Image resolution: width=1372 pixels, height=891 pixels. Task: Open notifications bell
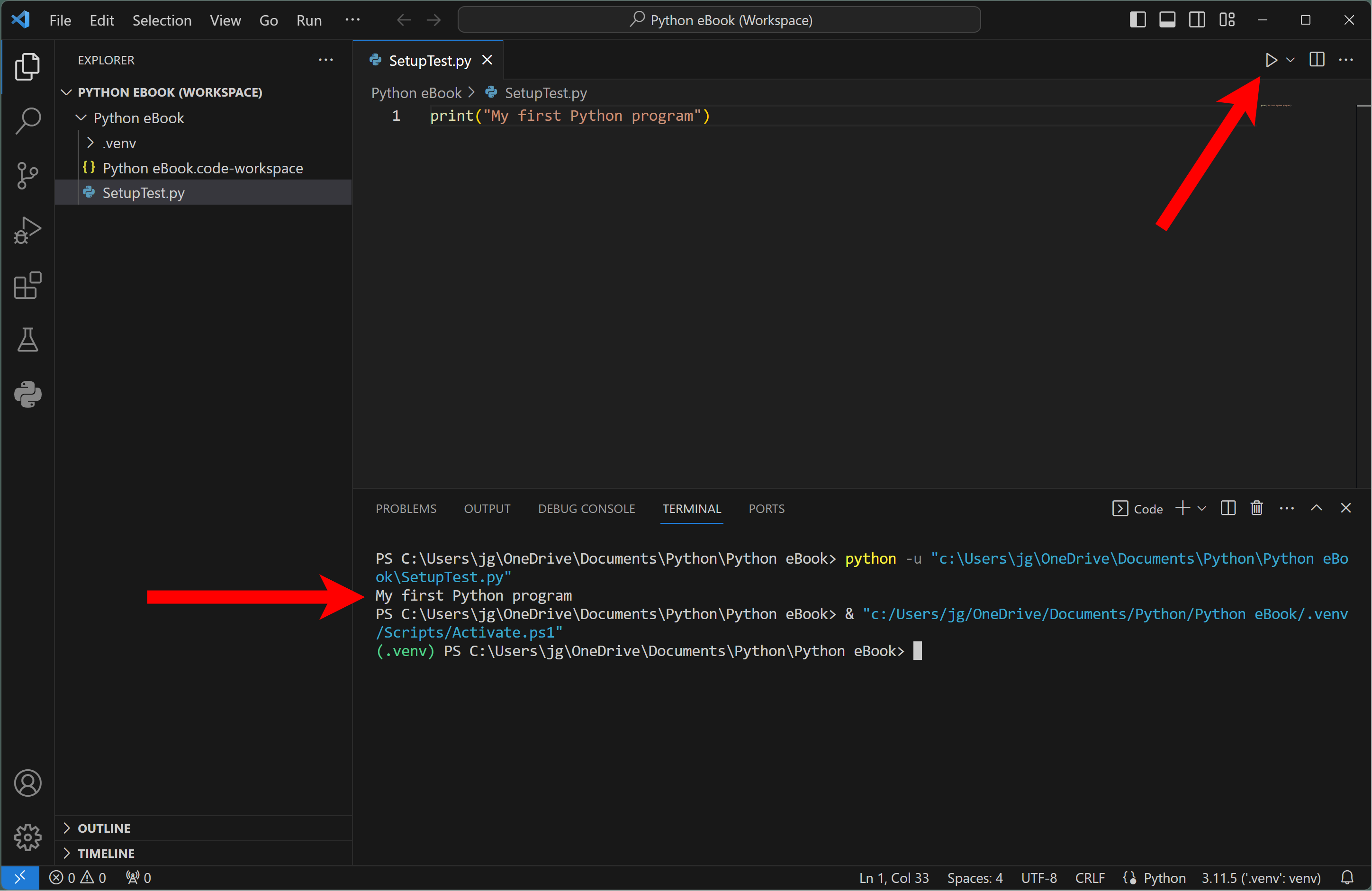(1346, 878)
